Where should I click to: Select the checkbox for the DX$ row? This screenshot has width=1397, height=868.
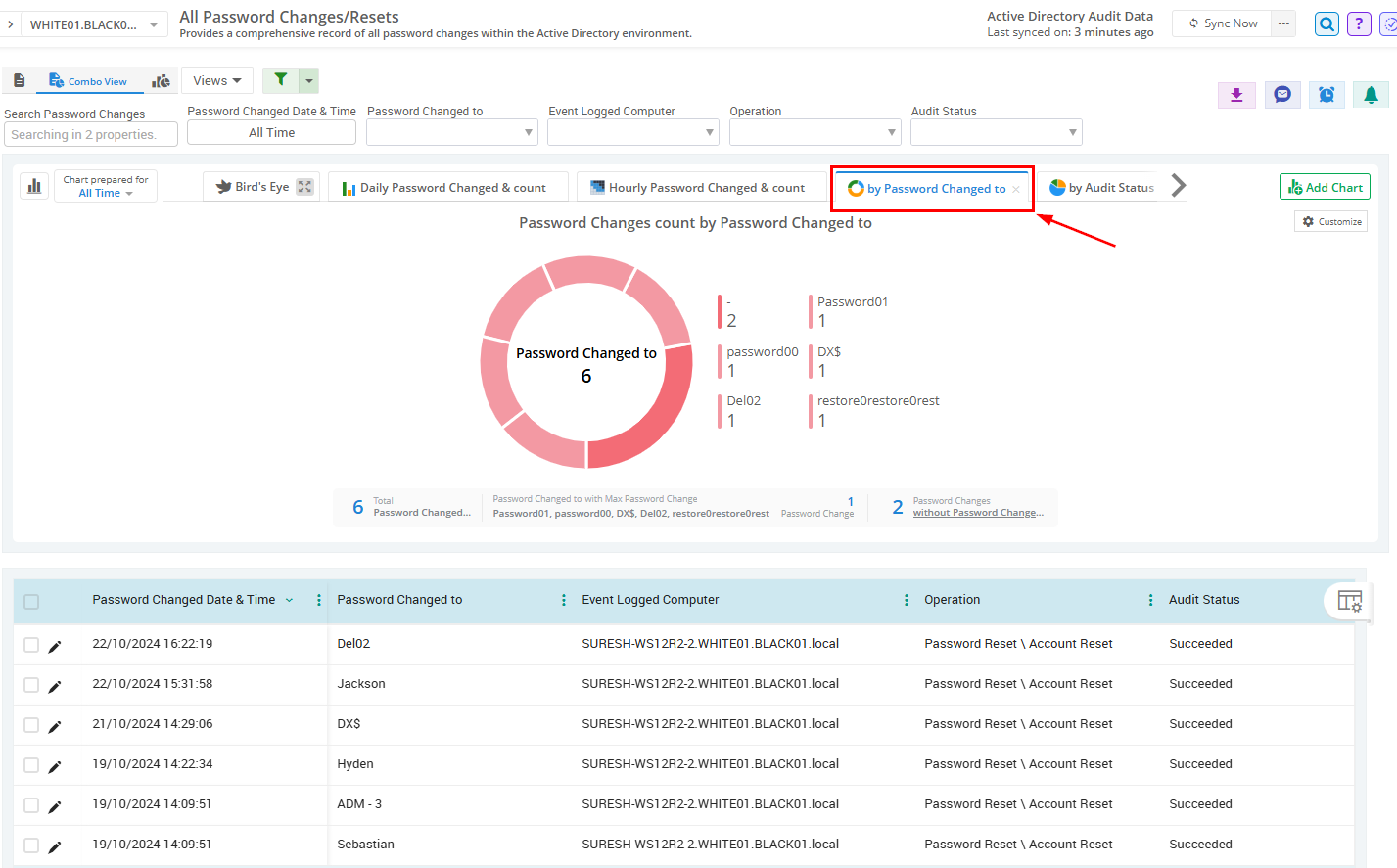tap(31, 725)
